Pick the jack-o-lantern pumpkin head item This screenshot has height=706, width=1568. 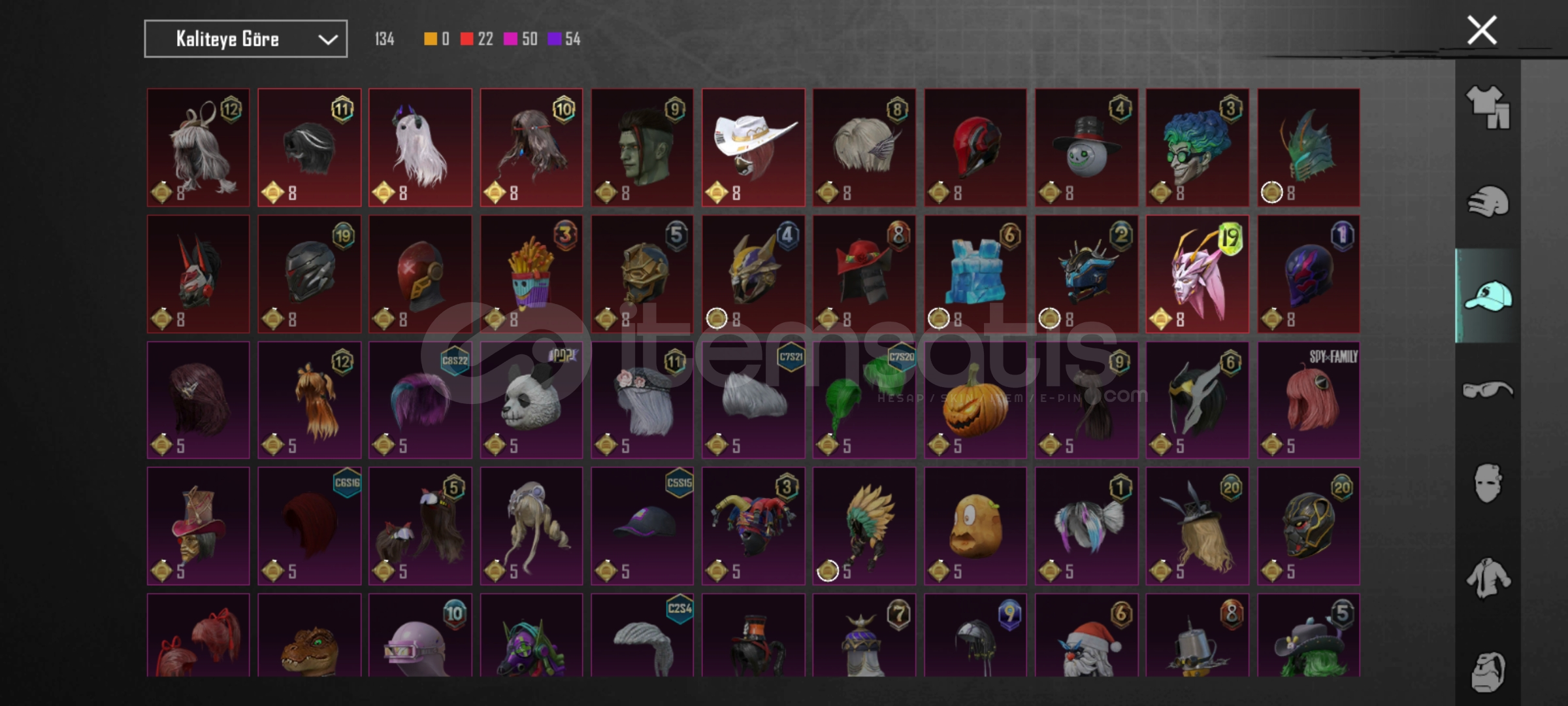coord(975,400)
